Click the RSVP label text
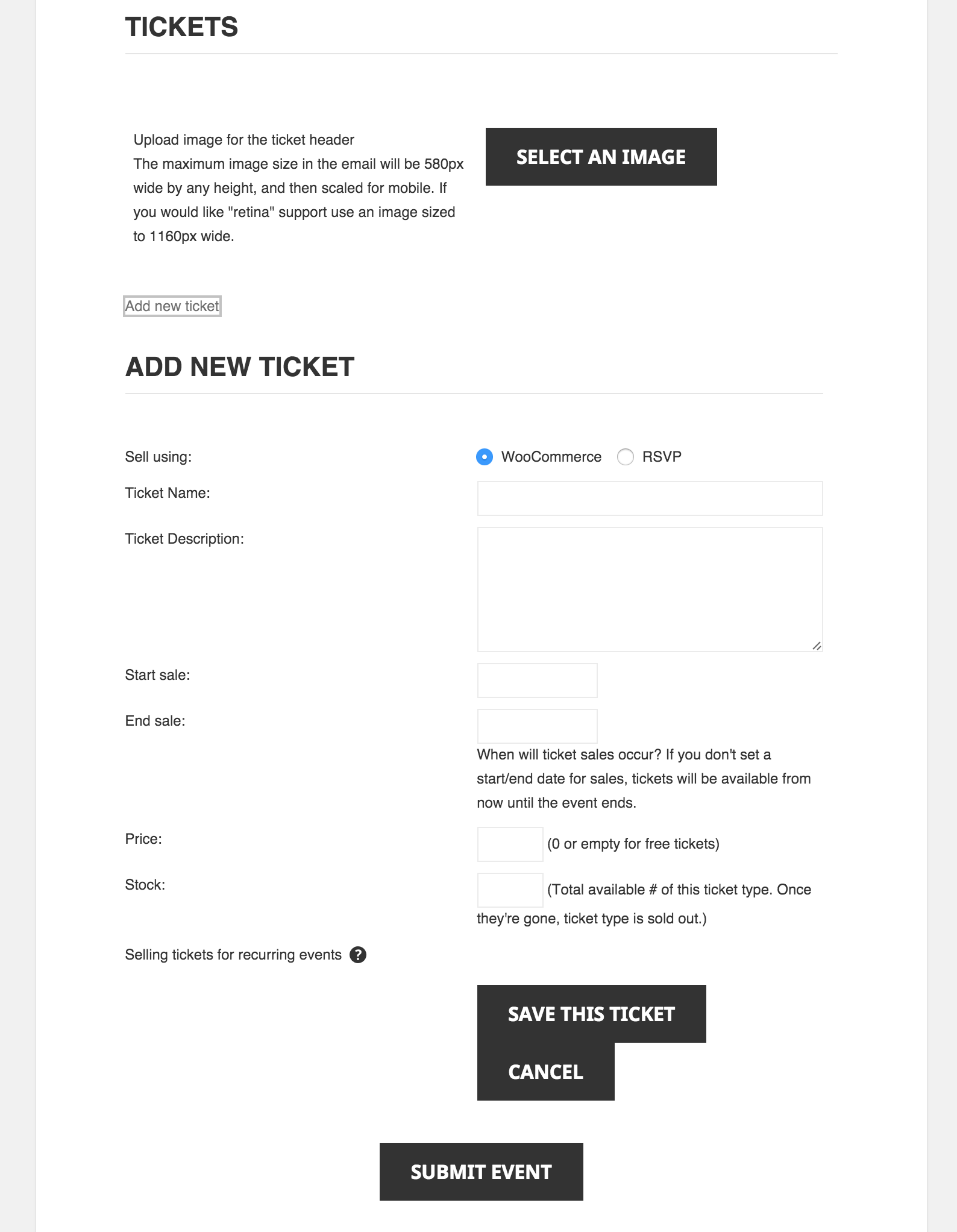 (662, 457)
